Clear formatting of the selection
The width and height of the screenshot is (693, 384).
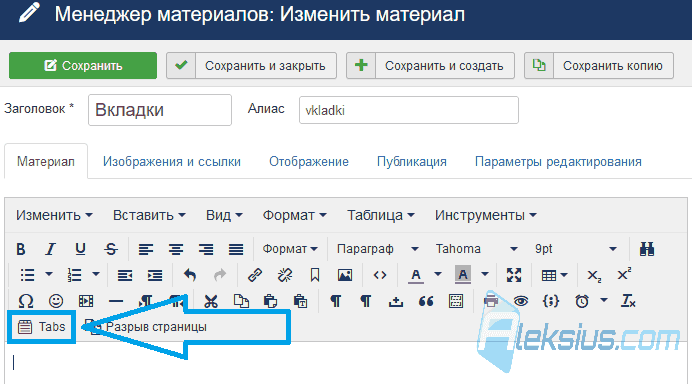point(628,301)
